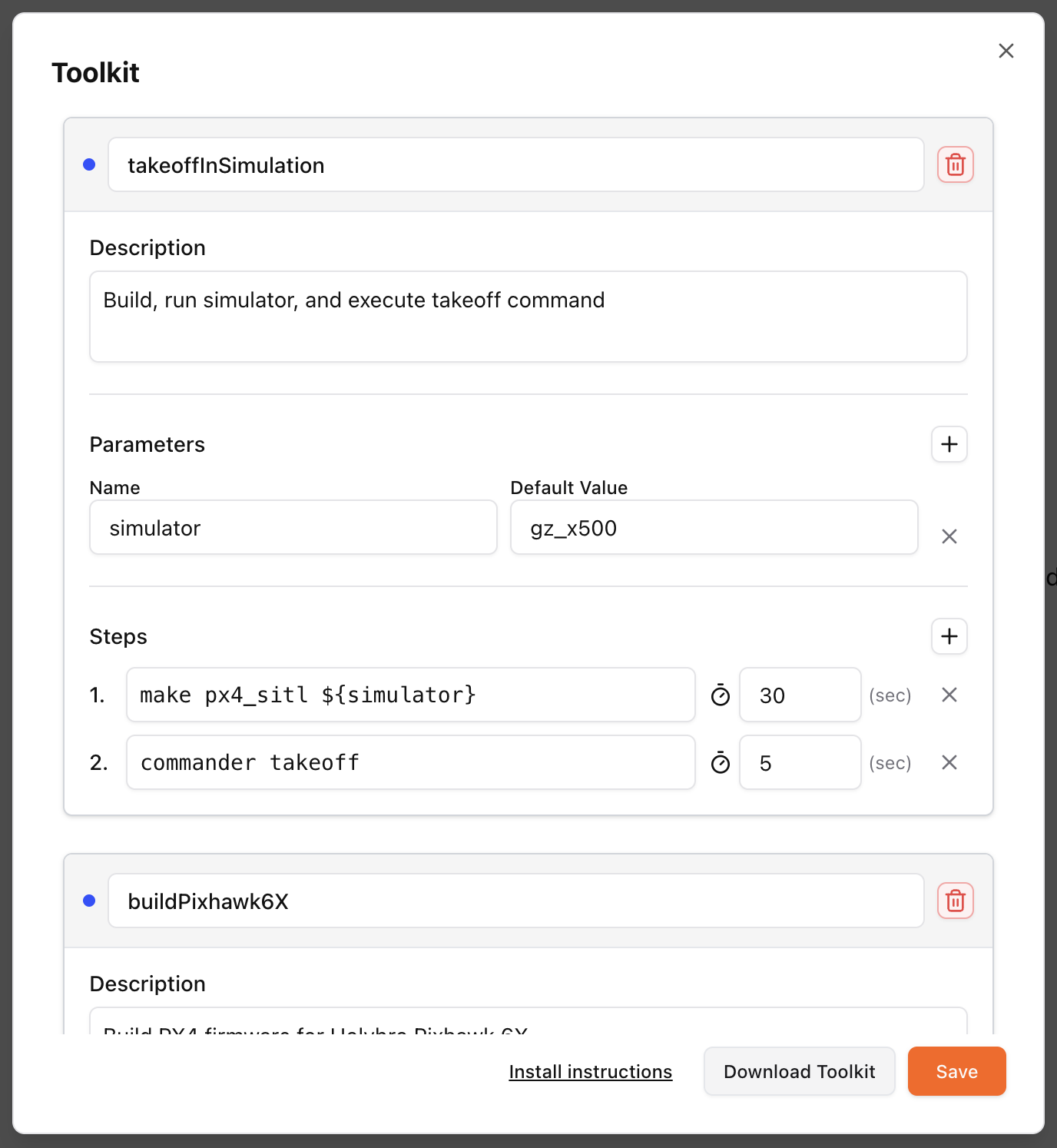Viewport: 1057px width, 1148px height.
Task: Open the Install instructions link
Action: tap(591, 1072)
